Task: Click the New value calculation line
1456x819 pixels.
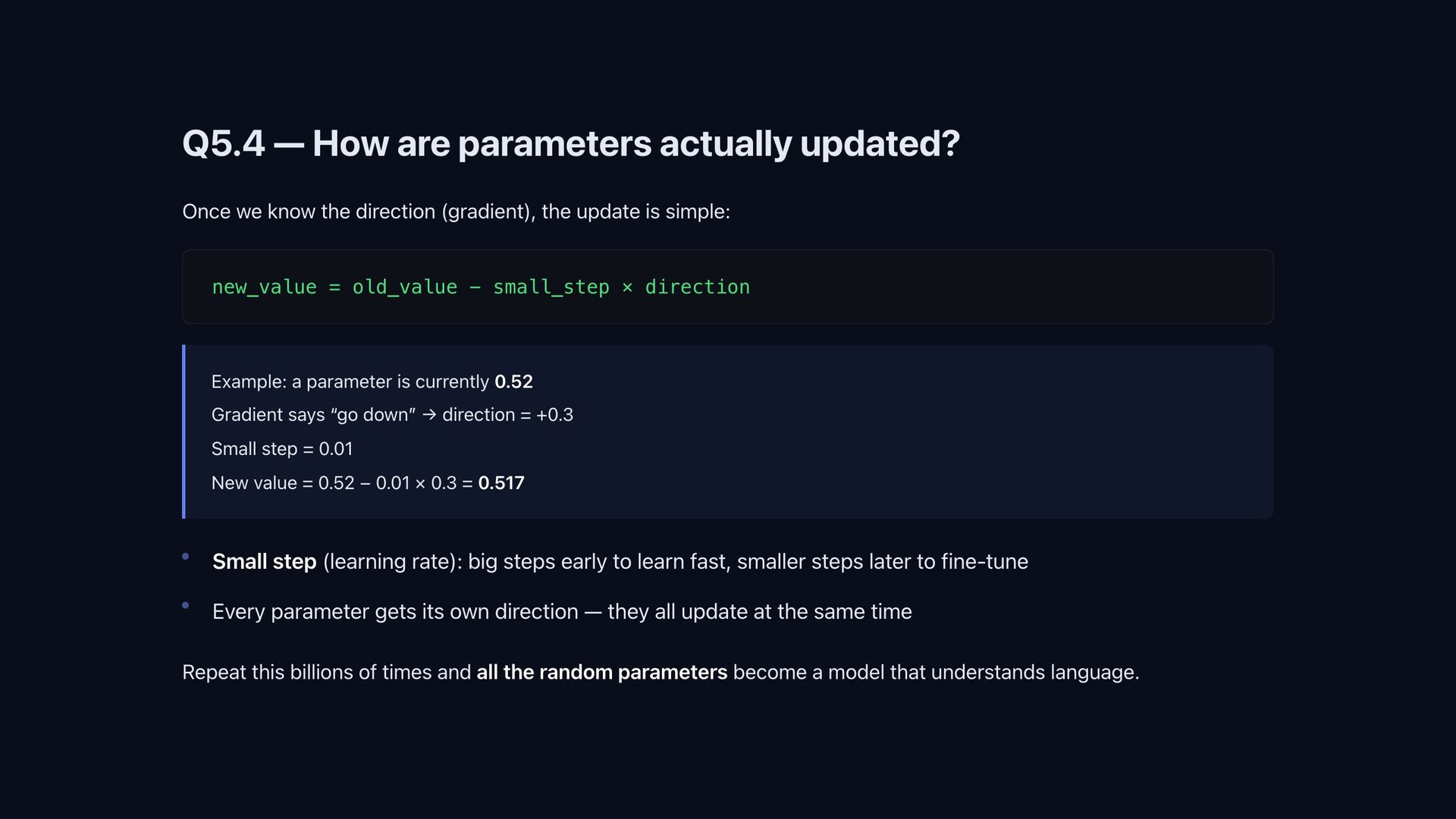Action: (368, 483)
